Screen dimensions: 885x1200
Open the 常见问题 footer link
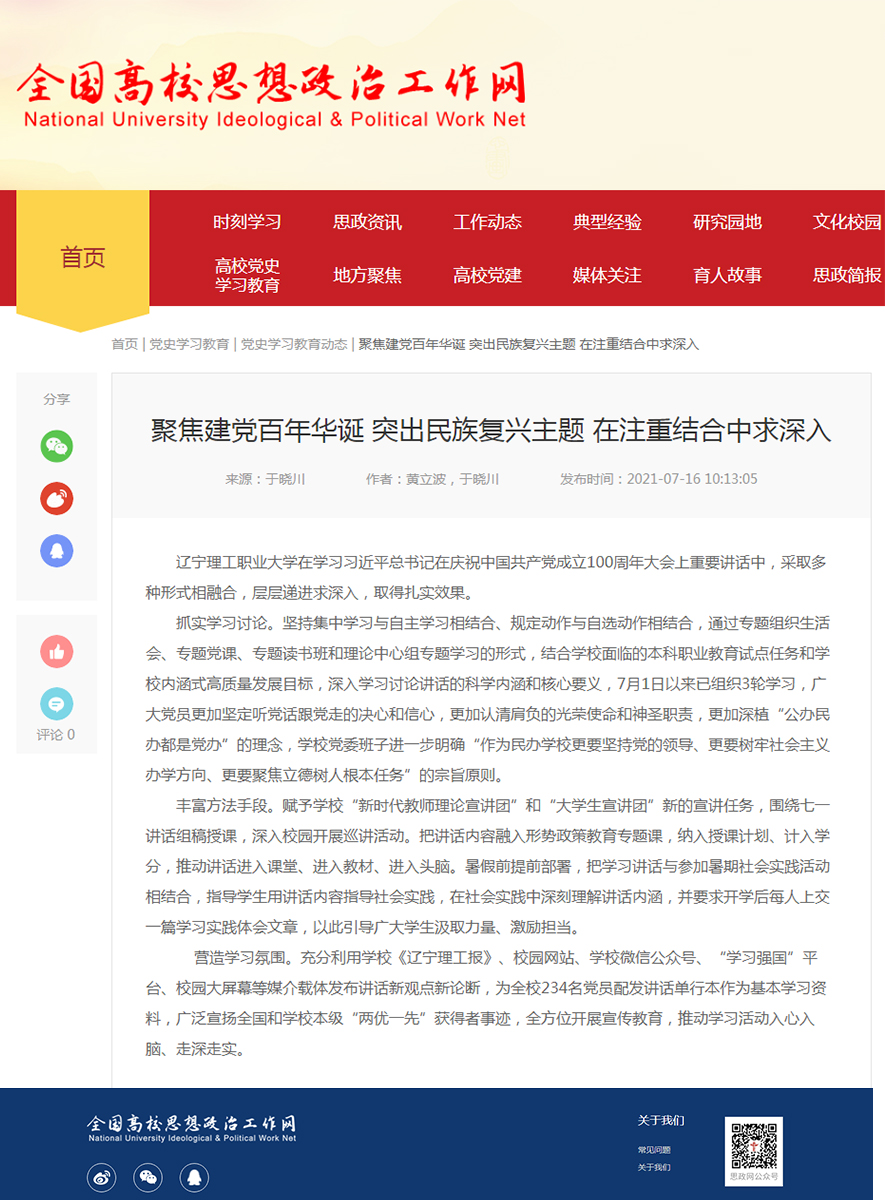(x=654, y=1151)
